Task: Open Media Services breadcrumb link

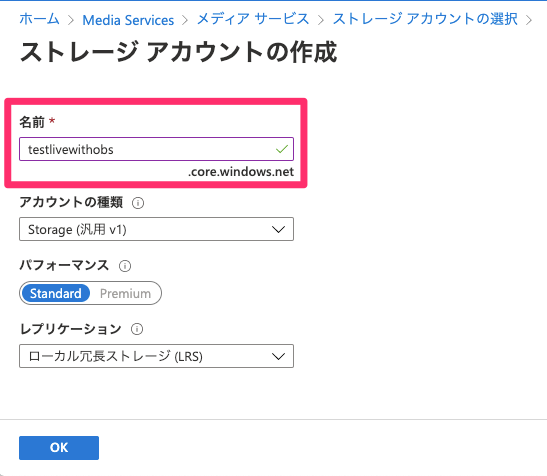Action: click(128, 20)
